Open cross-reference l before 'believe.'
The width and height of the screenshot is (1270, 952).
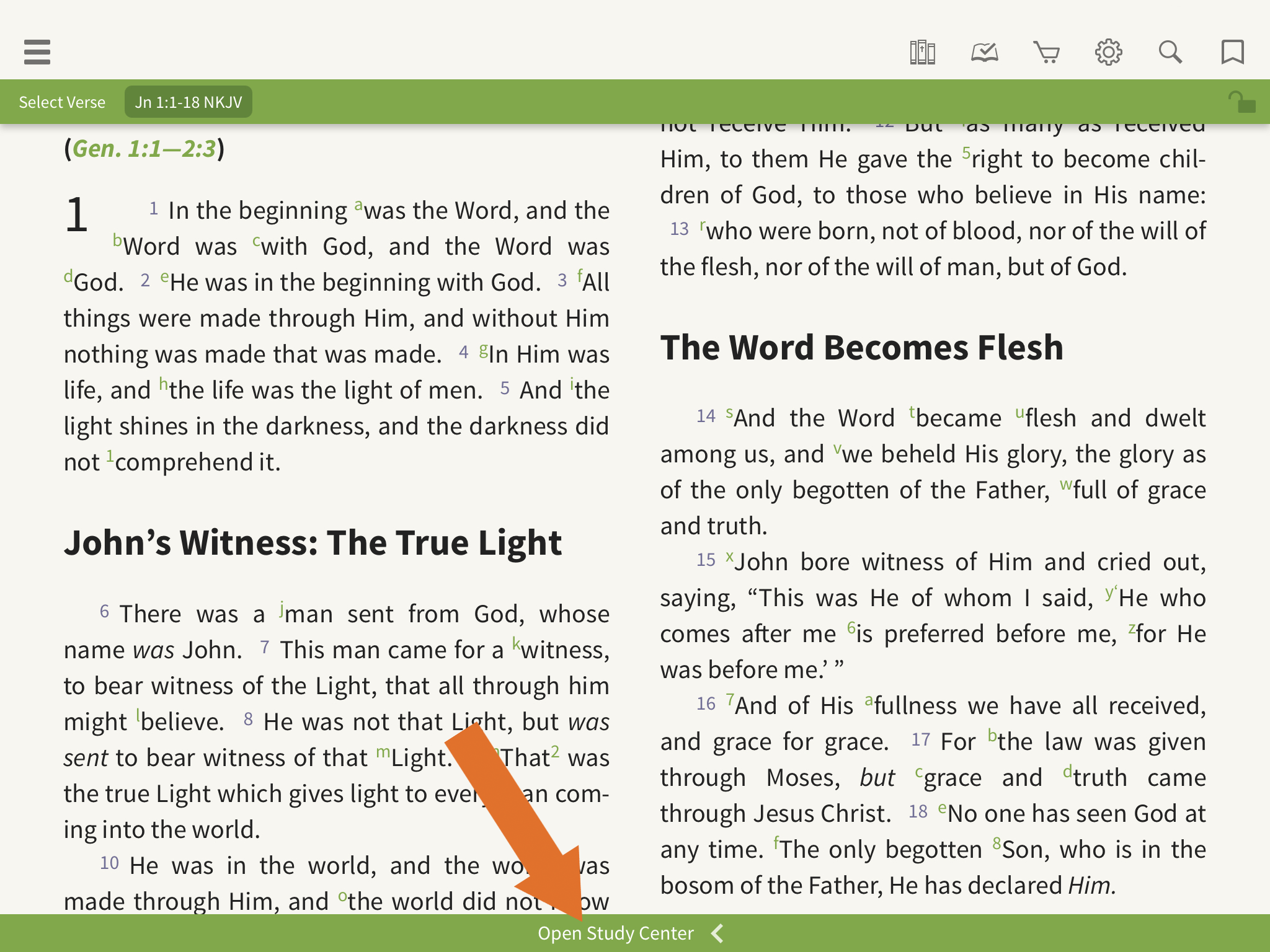click(x=138, y=715)
